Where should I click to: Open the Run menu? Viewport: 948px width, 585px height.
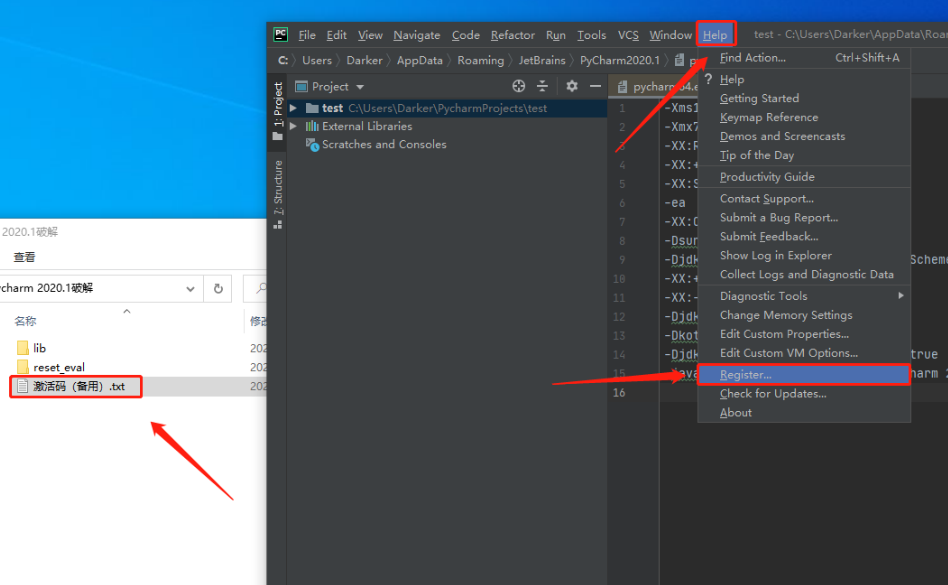click(556, 35)
